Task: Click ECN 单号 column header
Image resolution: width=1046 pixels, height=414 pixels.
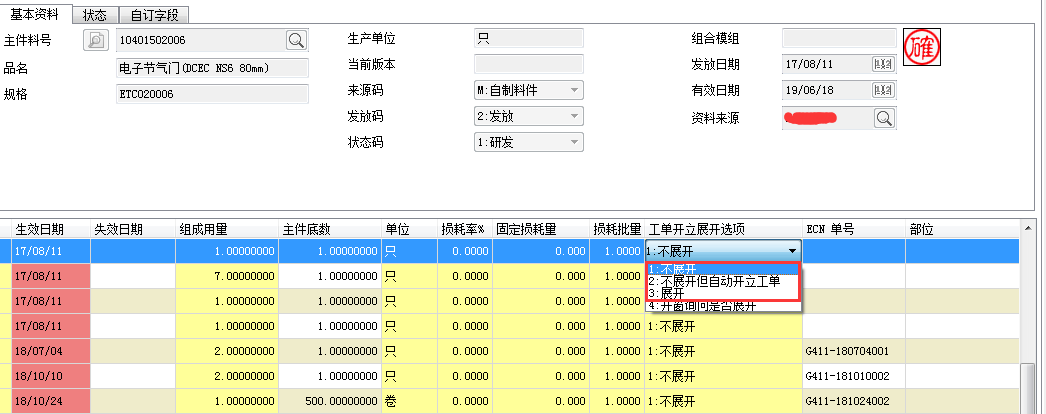Action: [x=853, y=229]
